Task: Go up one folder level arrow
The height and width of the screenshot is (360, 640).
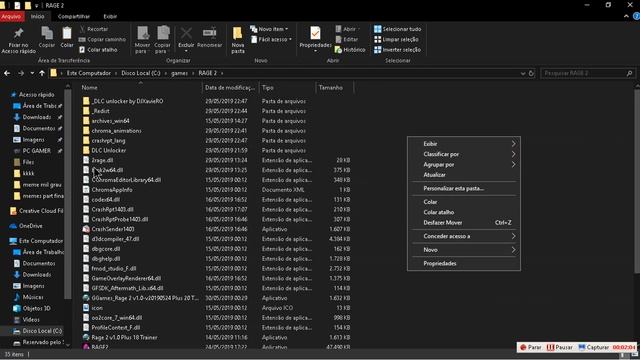Action: pos(42,73)
